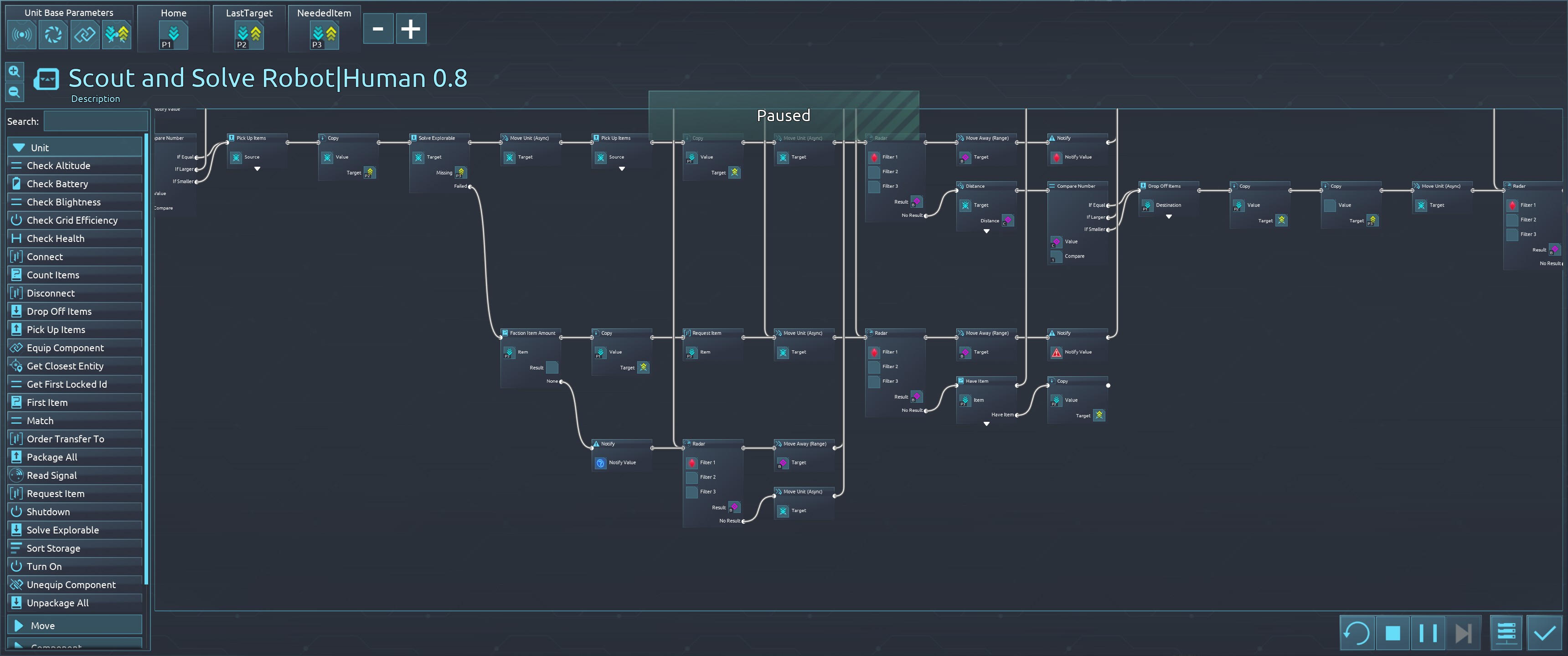Zoom out the behavior canvas
1568x656 pixels.
tap(15, 92)
